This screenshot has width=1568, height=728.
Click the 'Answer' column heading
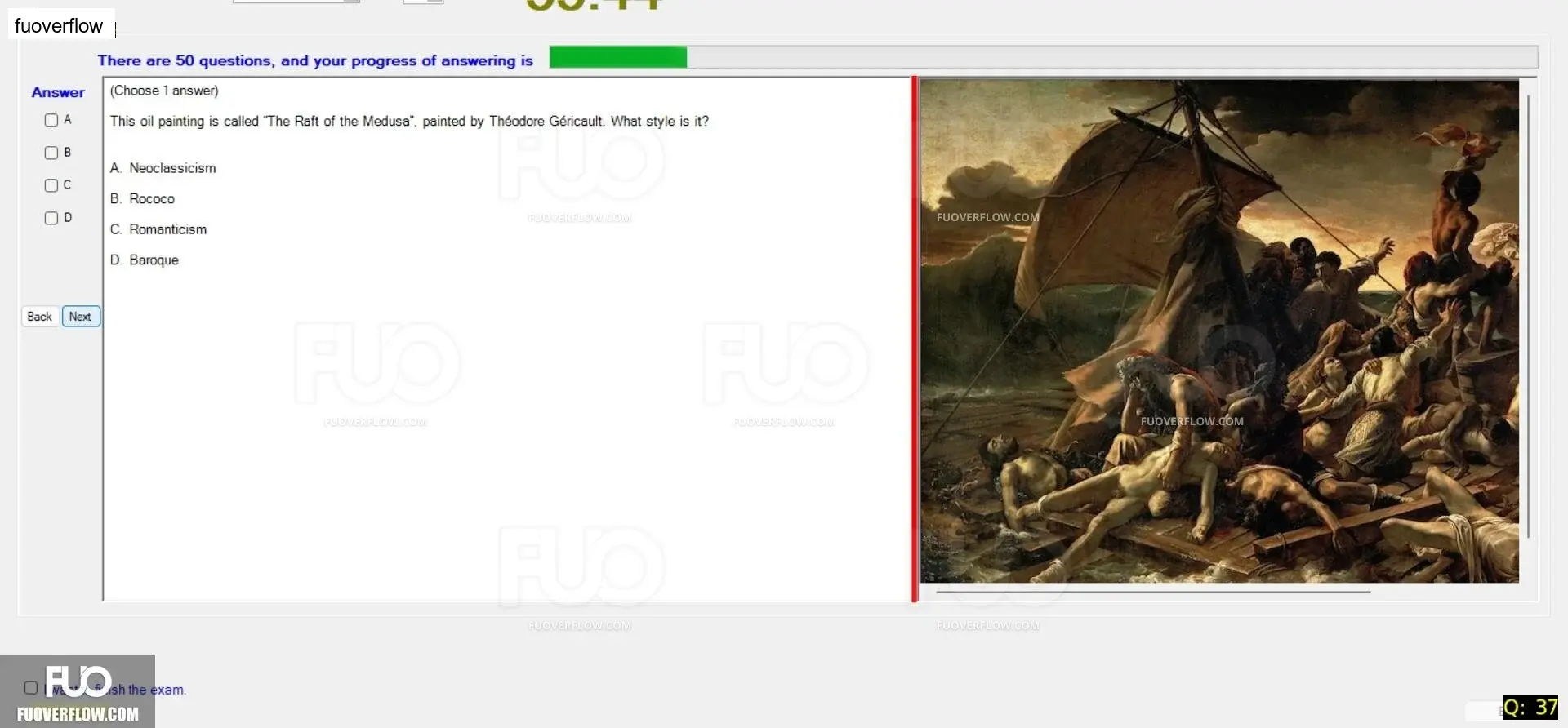click(x=58, y=93)
